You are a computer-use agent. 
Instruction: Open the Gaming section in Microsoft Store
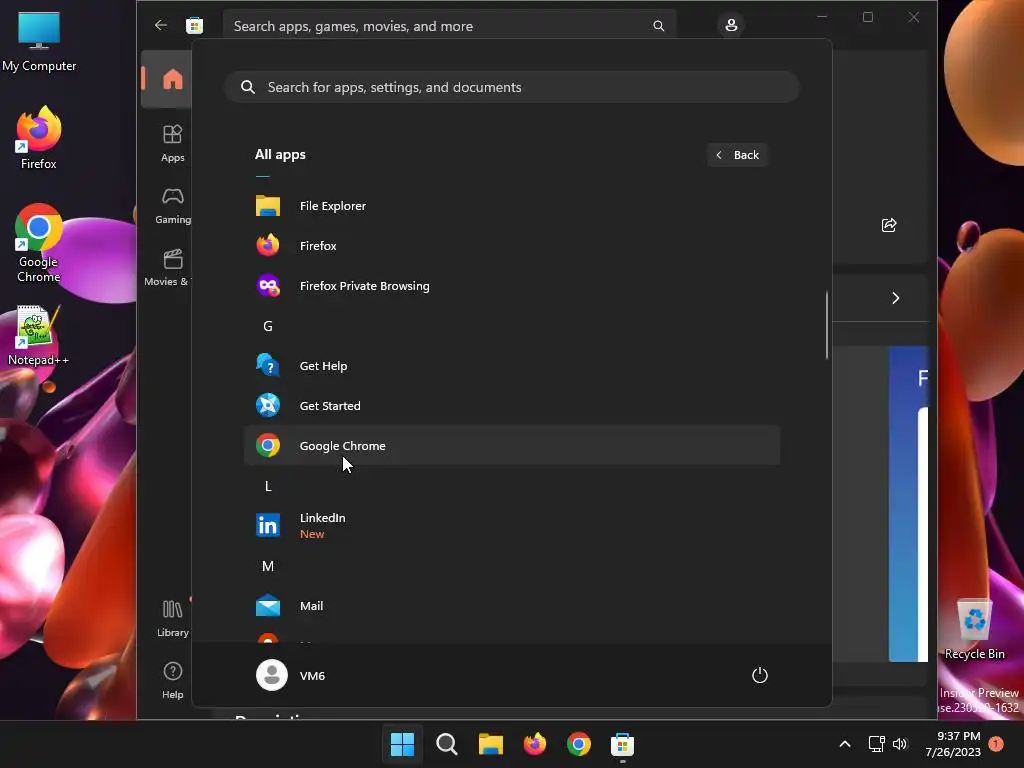tap(172, 206)
